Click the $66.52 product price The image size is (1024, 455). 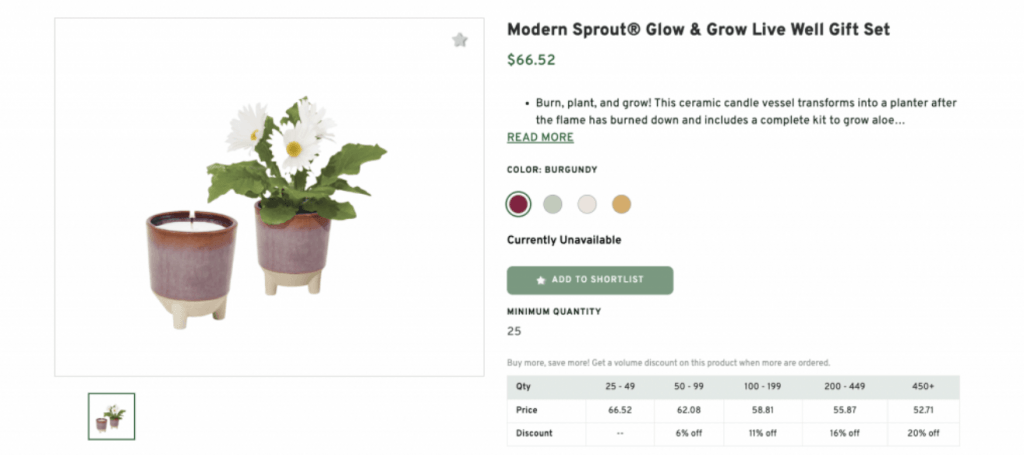coord(531,60)
